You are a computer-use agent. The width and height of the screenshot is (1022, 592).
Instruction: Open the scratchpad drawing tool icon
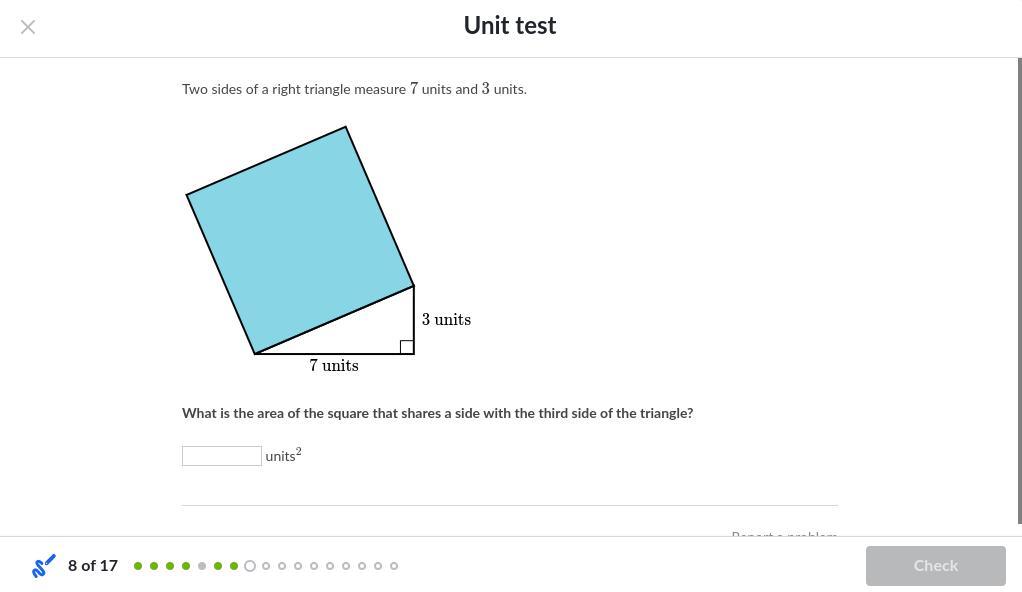pos(44,566)
